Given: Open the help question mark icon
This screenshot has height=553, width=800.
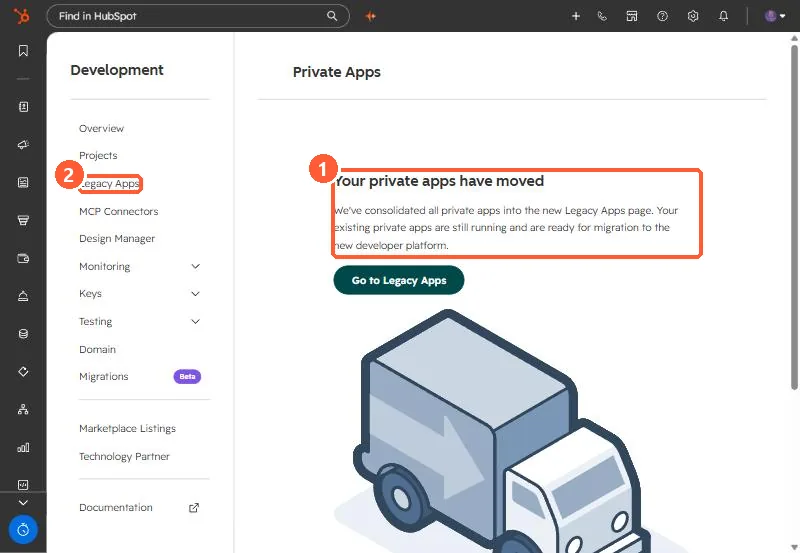Looking at the screenshot, I should [662, 16].
